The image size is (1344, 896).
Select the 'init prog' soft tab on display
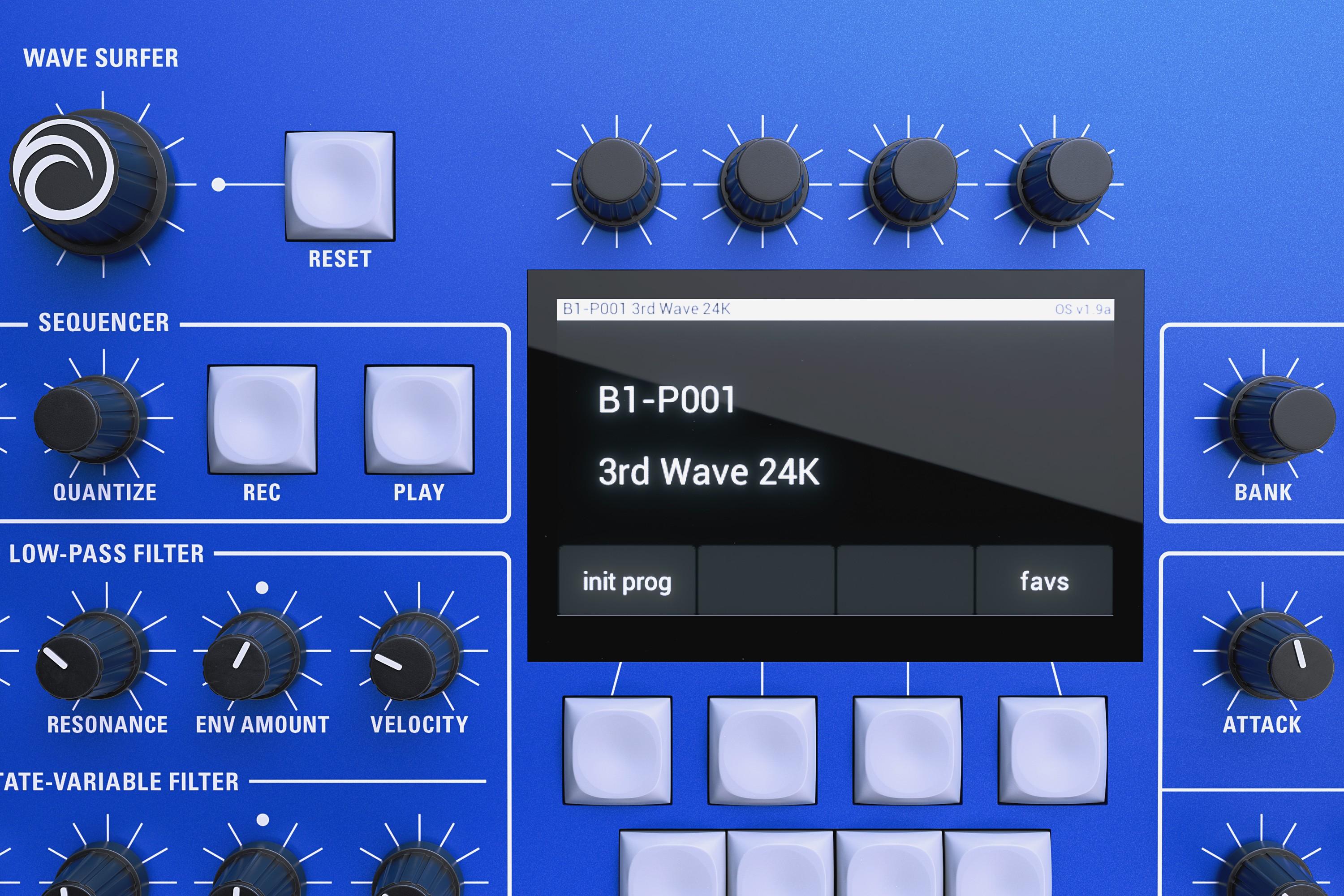(627, 581)
